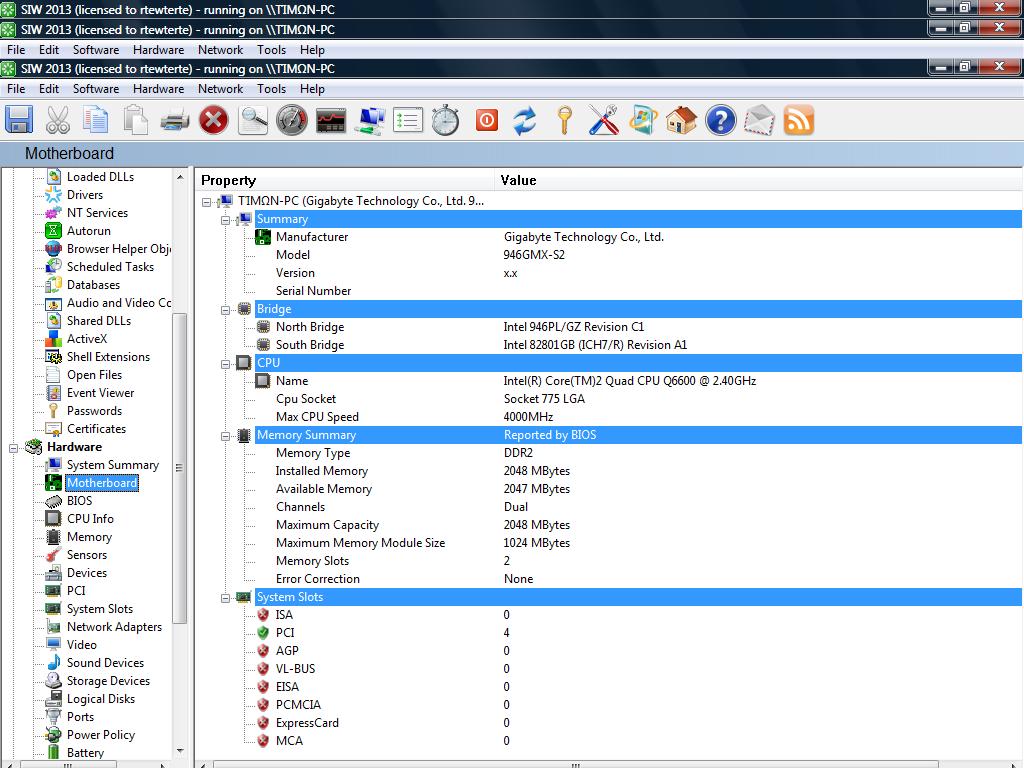This screenshot has height=768, width=1024.
Task: Click the mail envelope toolbar icon
Action: pos(760,120)
